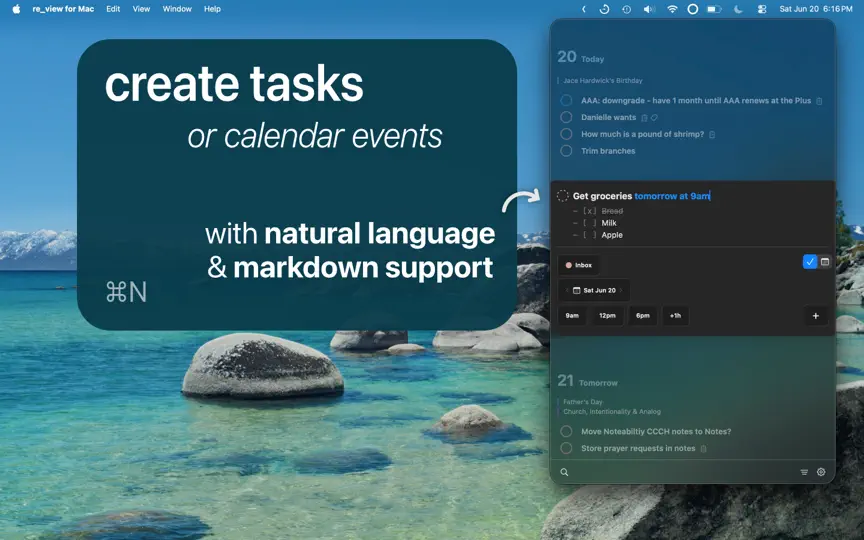The width and height of the screenshot is (864, 540).
Task: Open the Apple menu
Action: [x=16, y=9]
